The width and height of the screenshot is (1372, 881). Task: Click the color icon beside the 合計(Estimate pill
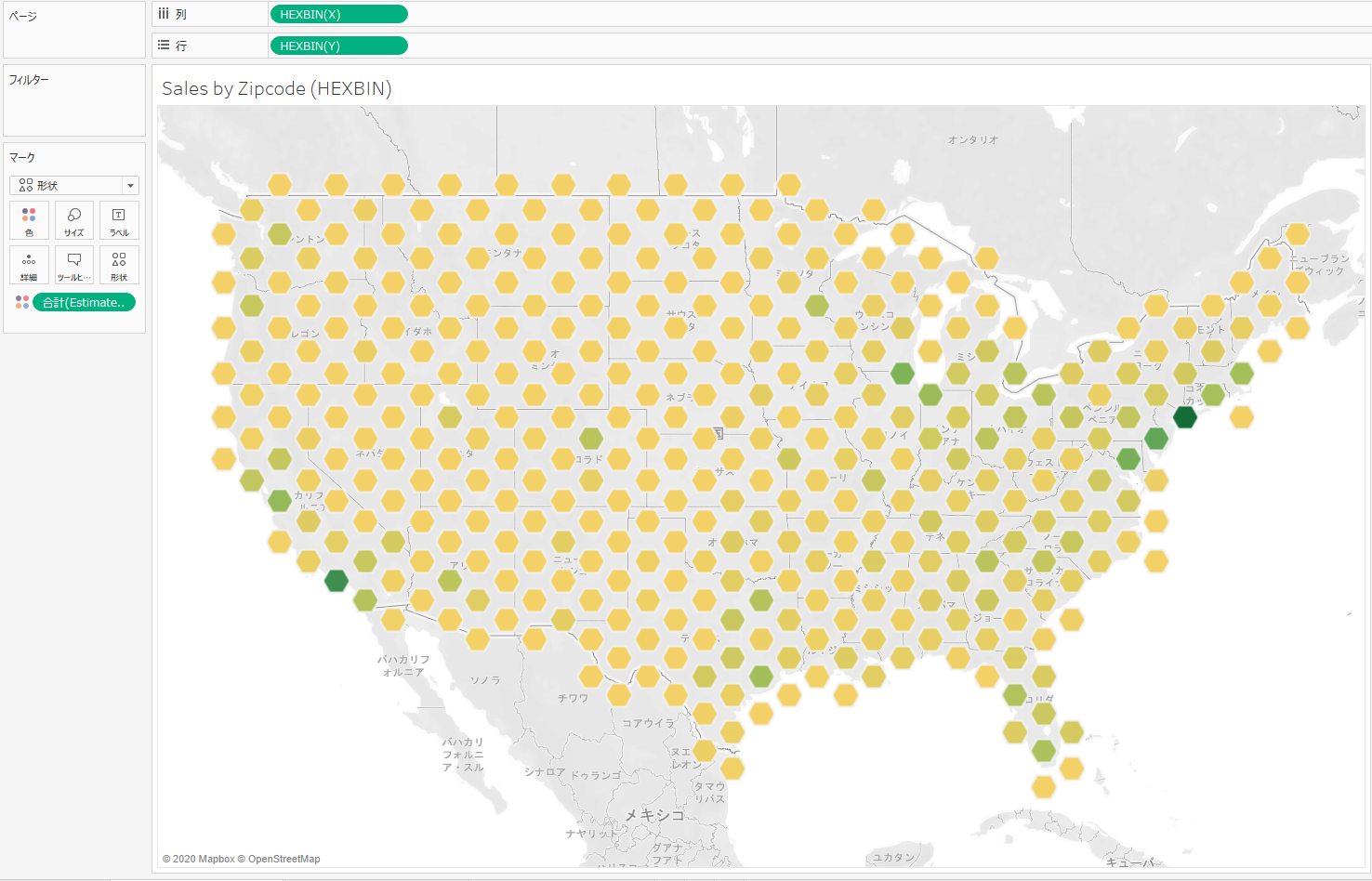(22, 302)
